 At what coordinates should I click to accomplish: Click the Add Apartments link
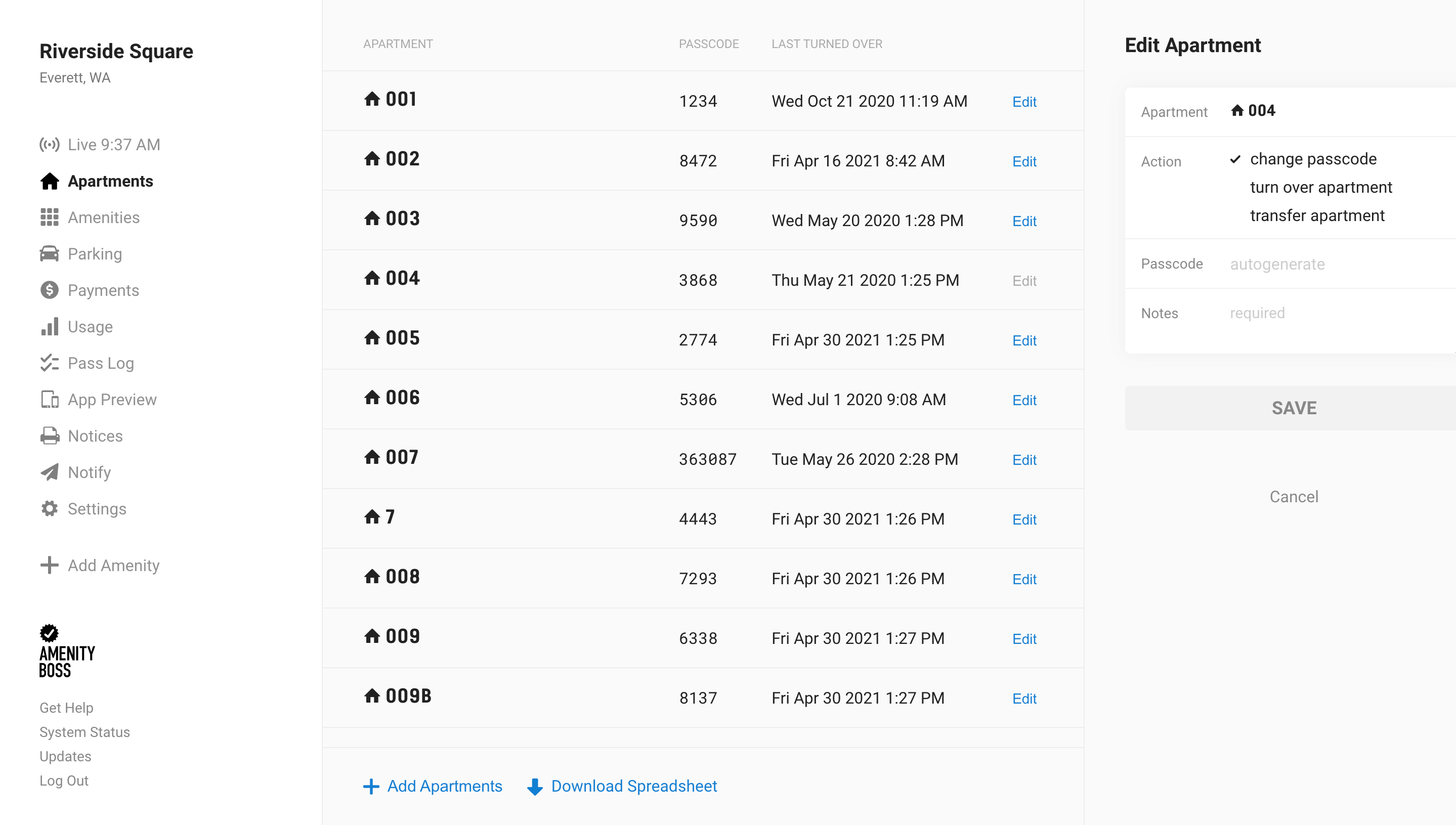click(x=445, y=787)
